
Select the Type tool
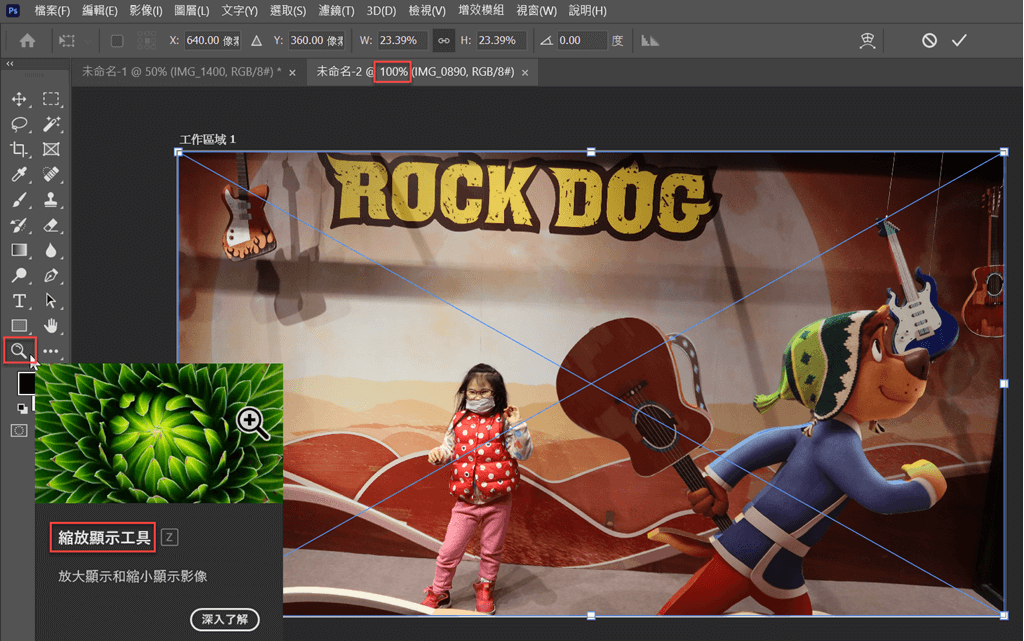tap(19, 300)
